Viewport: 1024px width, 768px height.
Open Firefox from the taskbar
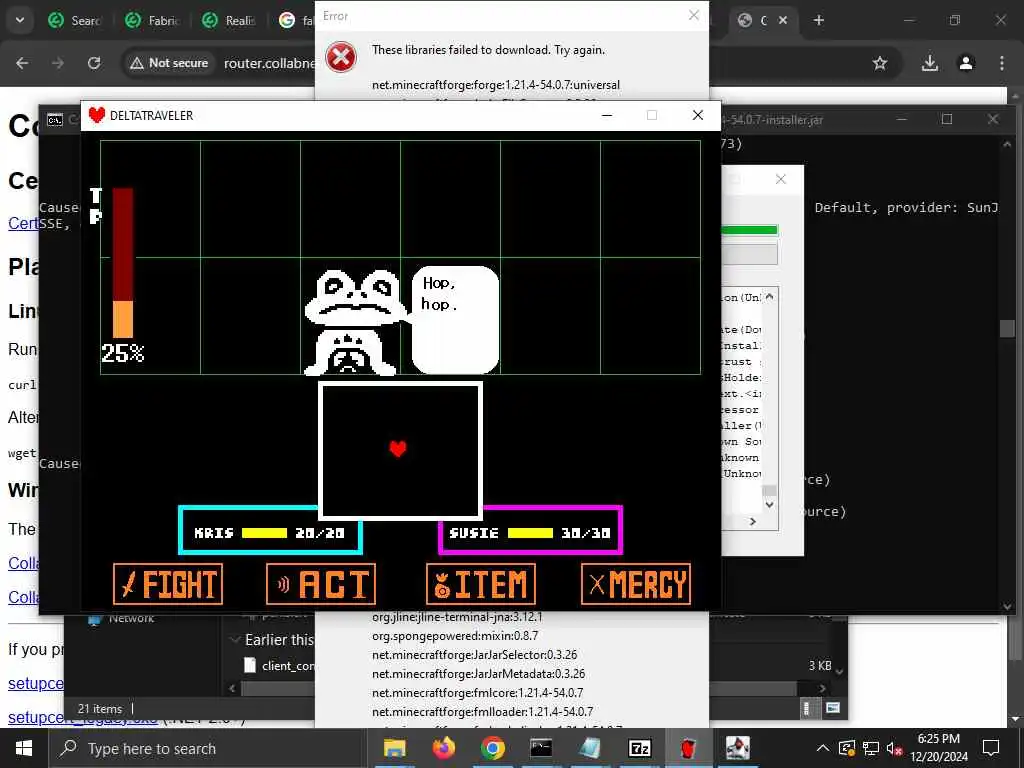[x=443, y=748]
